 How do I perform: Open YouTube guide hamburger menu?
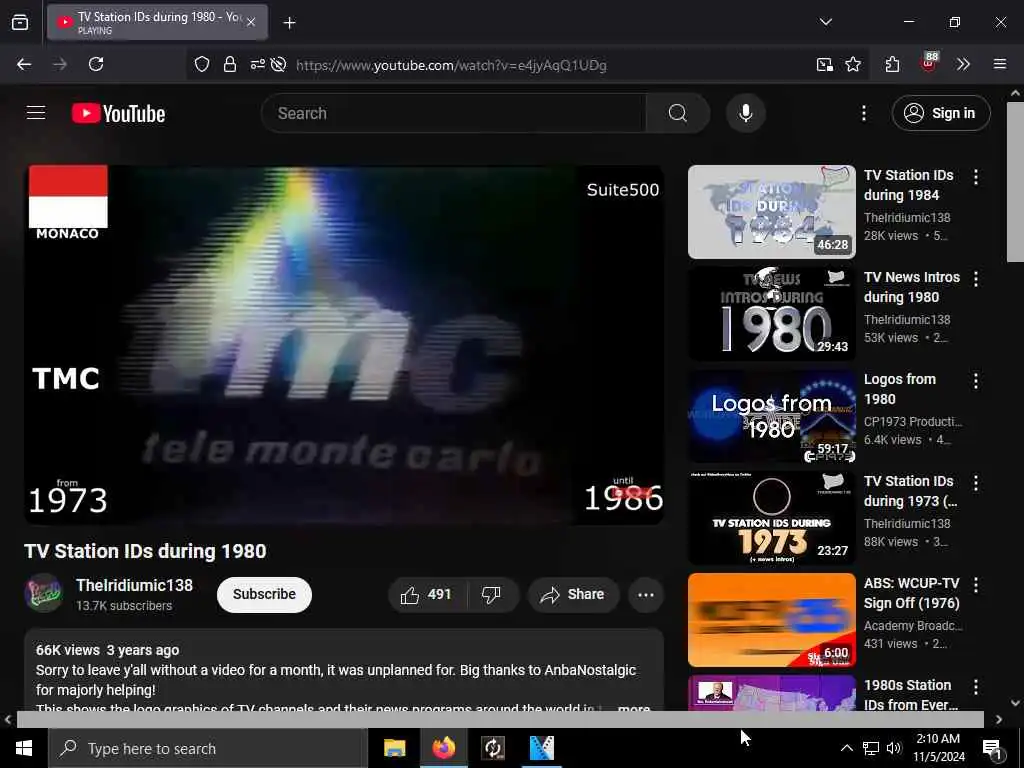pyautogui.click(x=36, y=113)
